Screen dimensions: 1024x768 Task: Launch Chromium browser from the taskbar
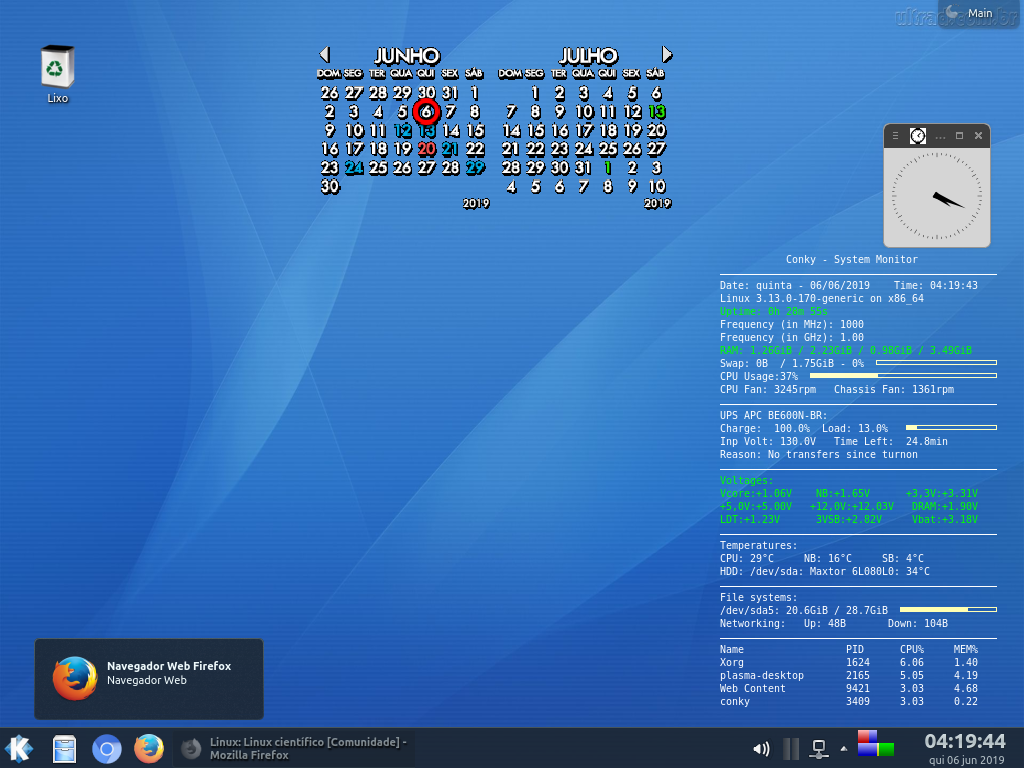pos(106,748)
